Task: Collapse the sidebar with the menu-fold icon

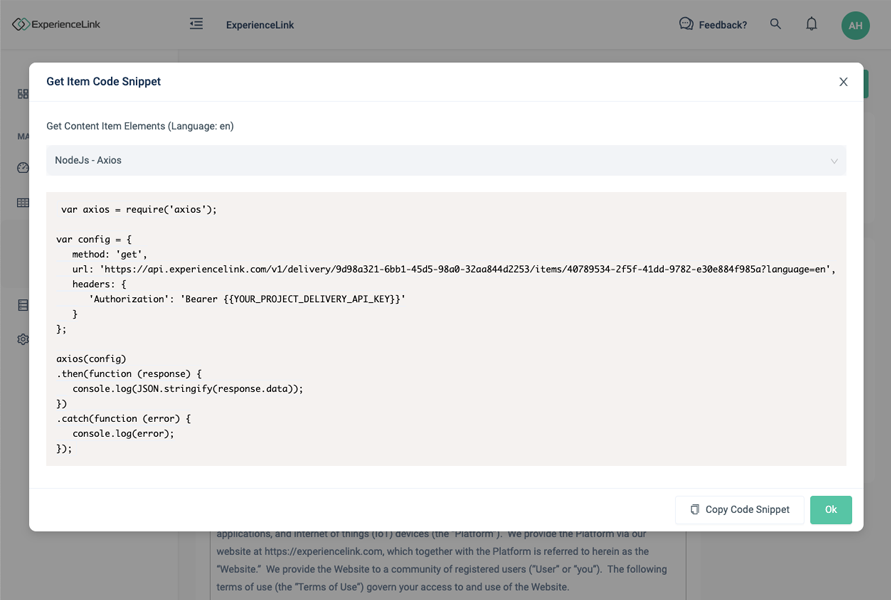Action: 196,24
